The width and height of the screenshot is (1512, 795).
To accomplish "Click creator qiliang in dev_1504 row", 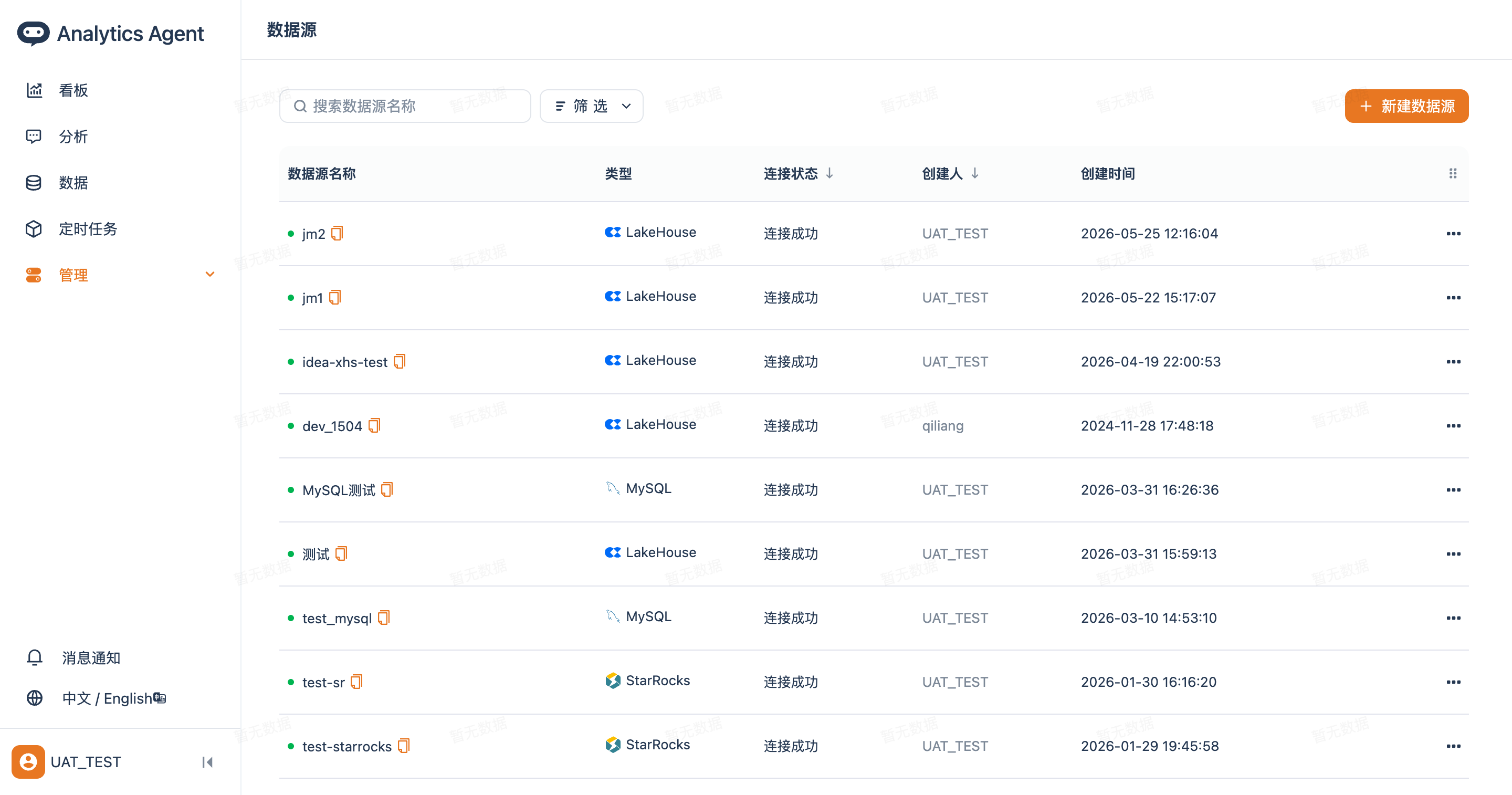I will [x=943, y=426].
